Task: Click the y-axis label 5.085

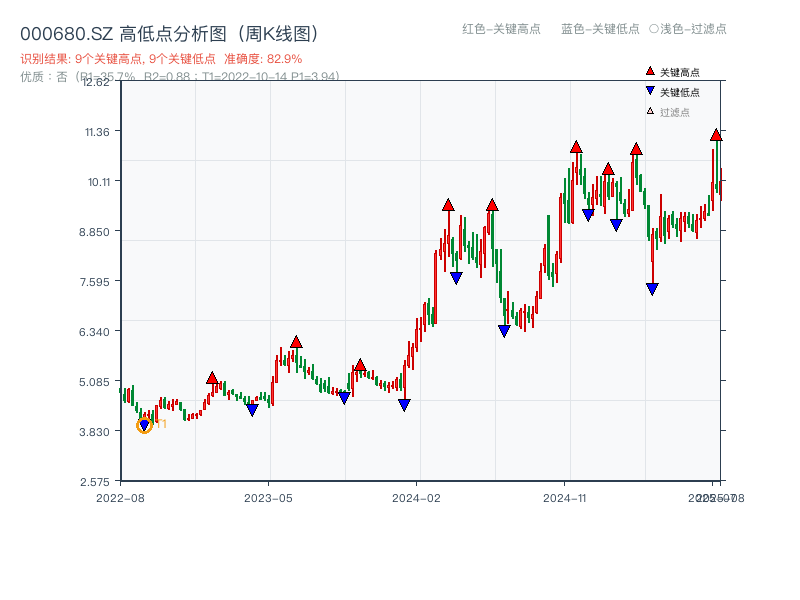Action: click(94, 382)
